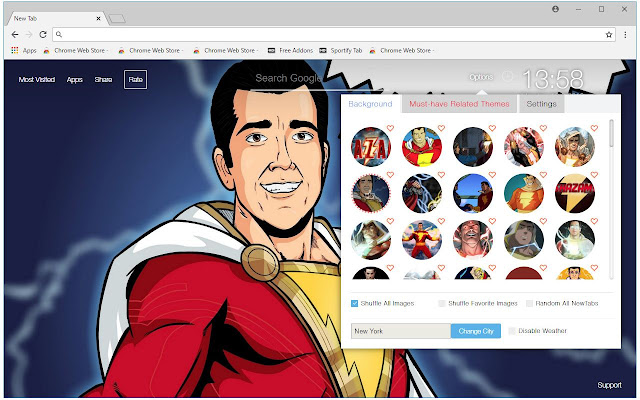Select the glowing-chest Shazam thumbnail in third row
The width and height of the screenshot is (640, 400).
click(x=575, y=240)
